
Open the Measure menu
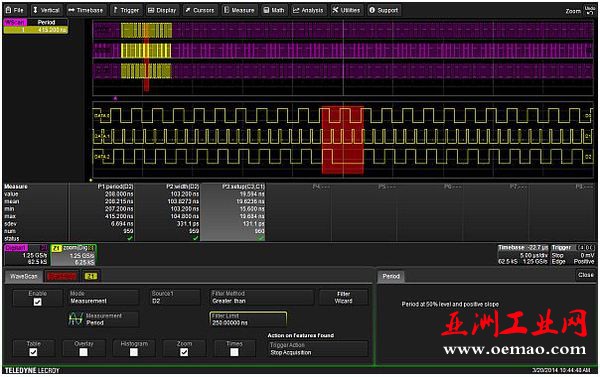239,10
